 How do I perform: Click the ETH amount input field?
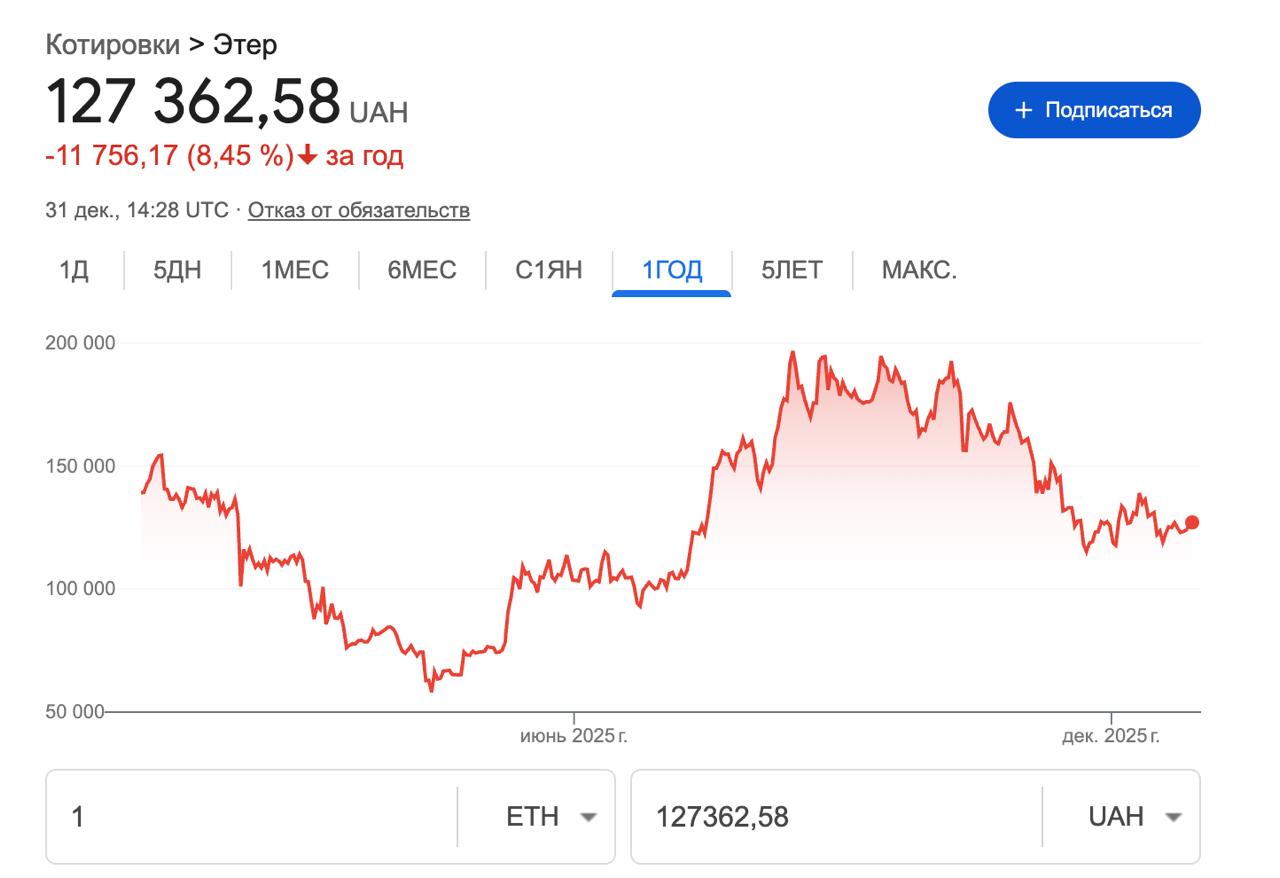(250, 817)
